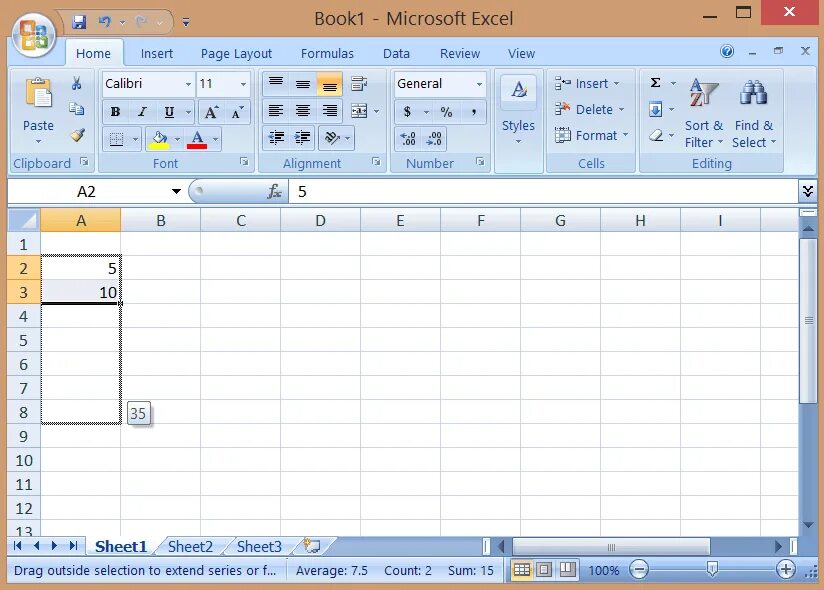Decrease the font size
Image resolution: width=824 pixels, height=590 pixels.
pyautogui.click(x=238, y=112)
